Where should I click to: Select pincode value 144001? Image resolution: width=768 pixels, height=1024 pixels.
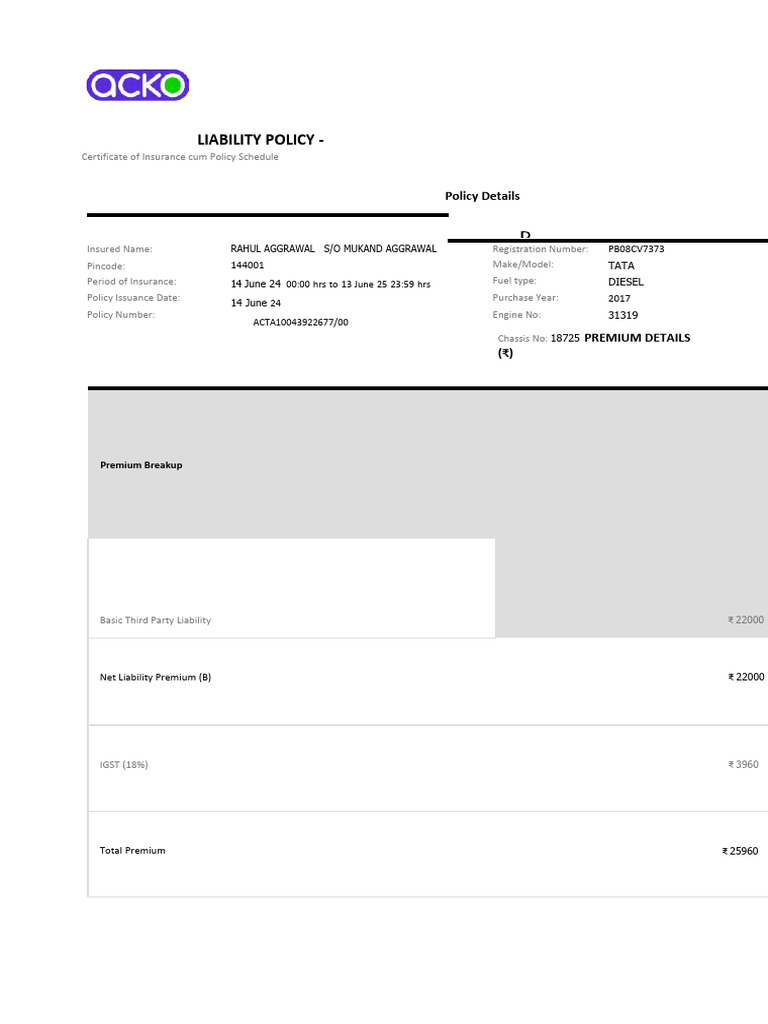pos(248,265)
